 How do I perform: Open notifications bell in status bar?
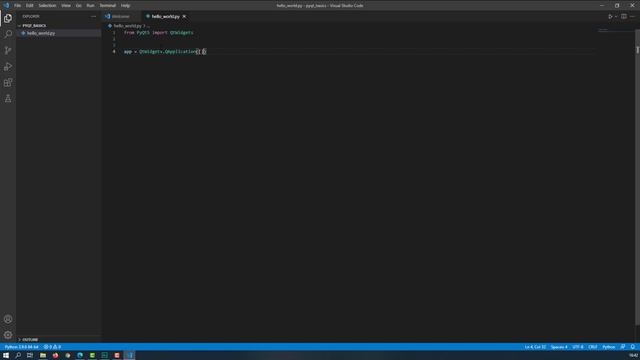point(633,347)
